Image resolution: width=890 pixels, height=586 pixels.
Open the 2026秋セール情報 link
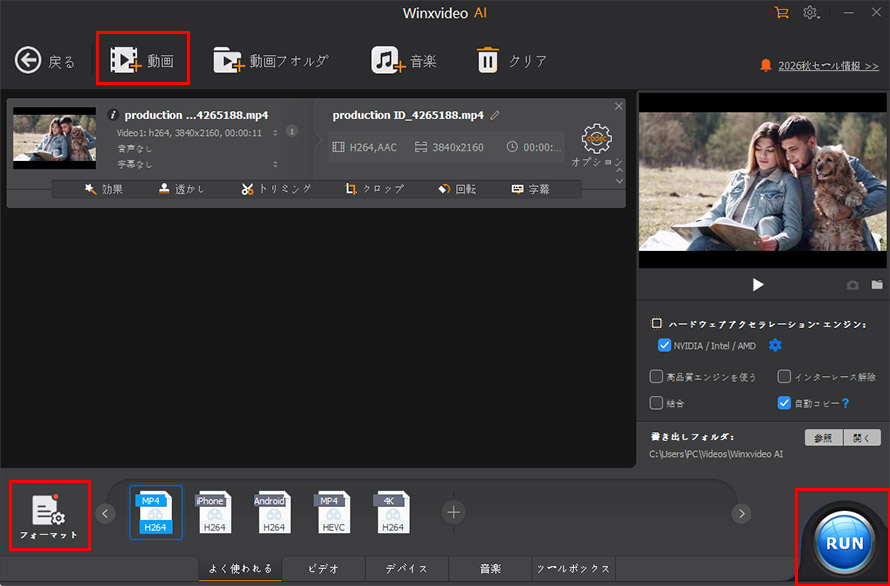tap(828, 66)
